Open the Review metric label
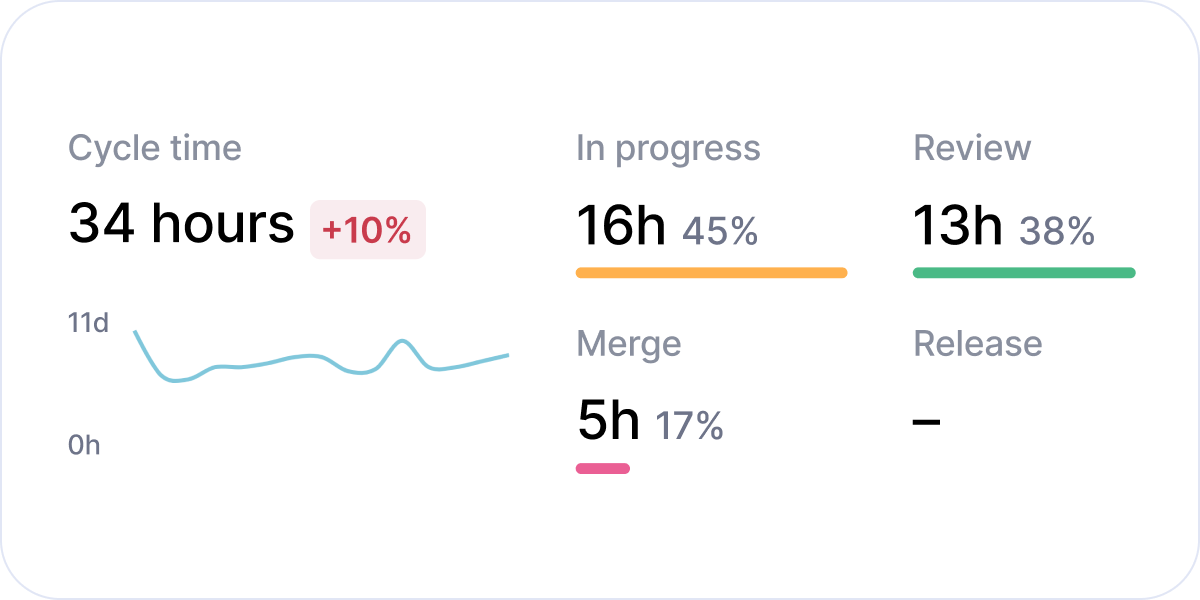Screen dimensions: 1200x600 972,149
